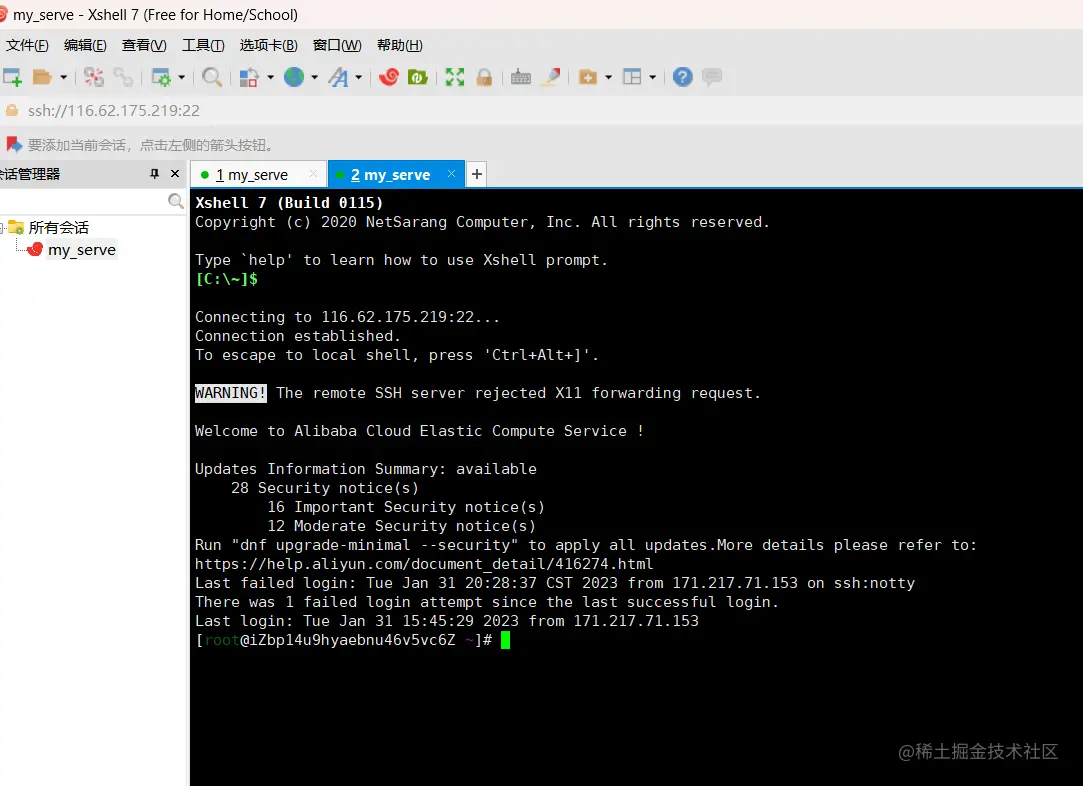Screen dimensions: 1083x786
Task: Click the keyboard Key Mapping icon
Action: point(521,77)
